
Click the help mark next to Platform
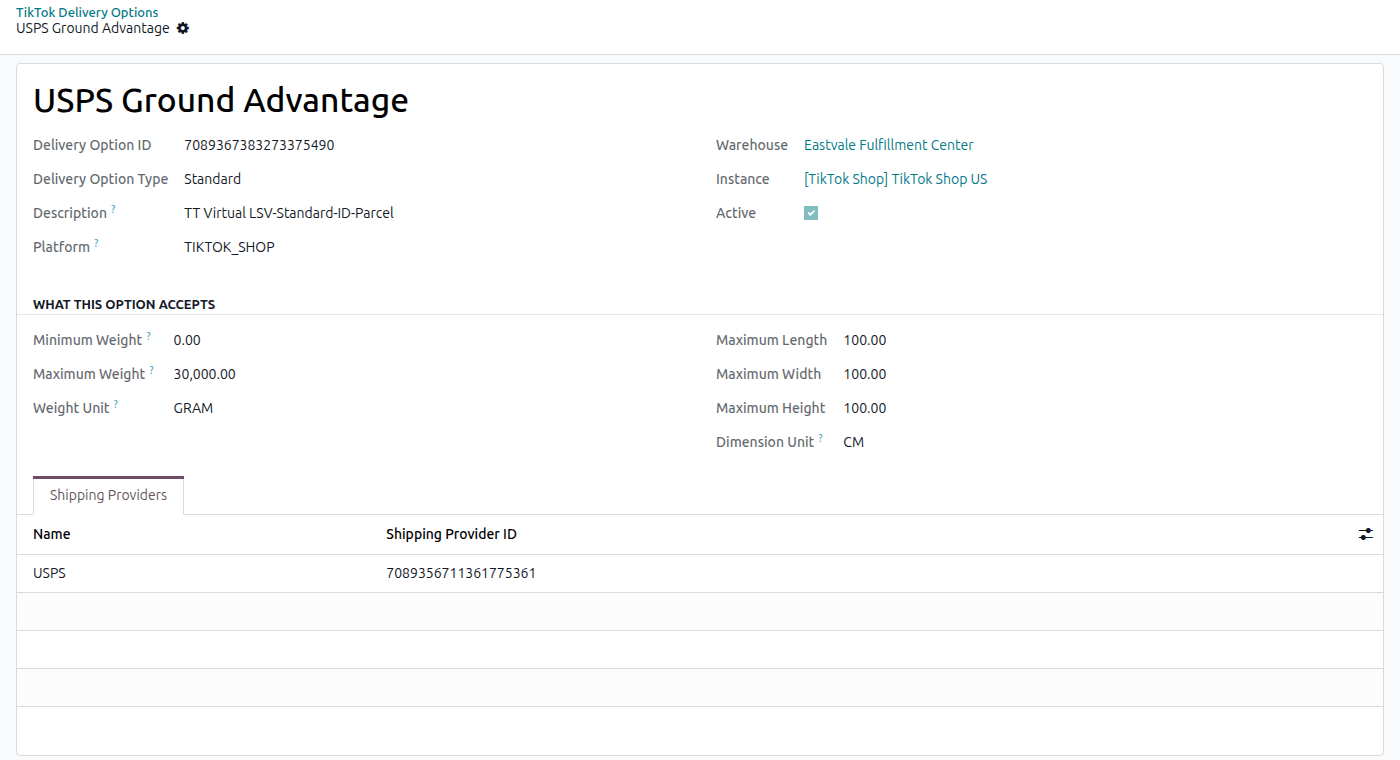pyautogui.click(x=96, y=243)
